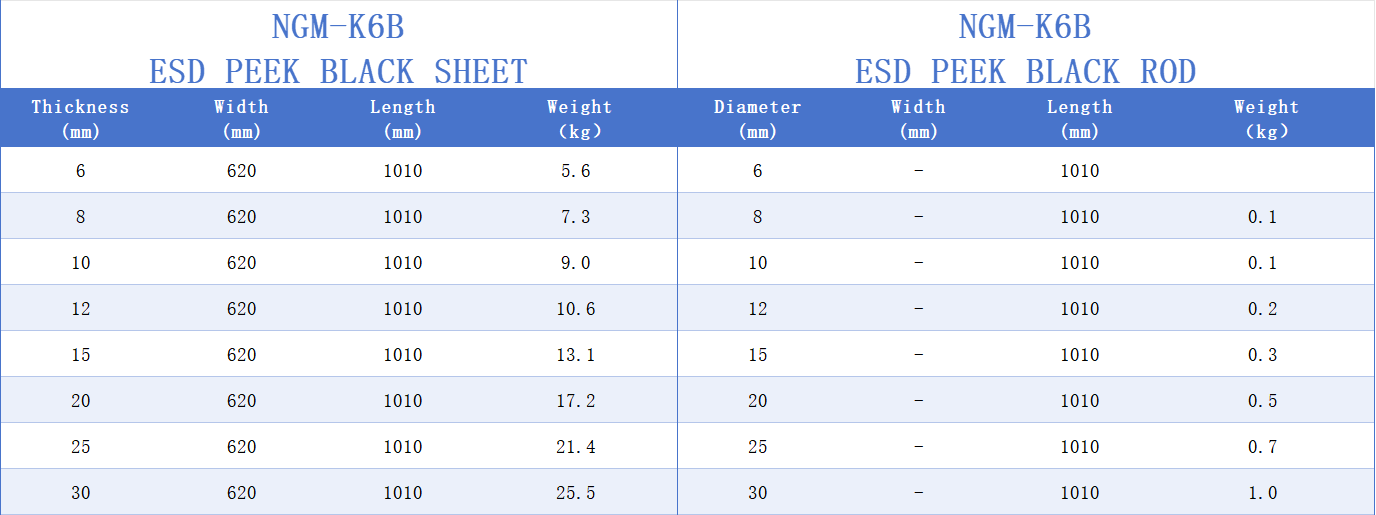1376x515 pixels.
Task: Select the 21.4 weight cell
Action: click(576, 447)
